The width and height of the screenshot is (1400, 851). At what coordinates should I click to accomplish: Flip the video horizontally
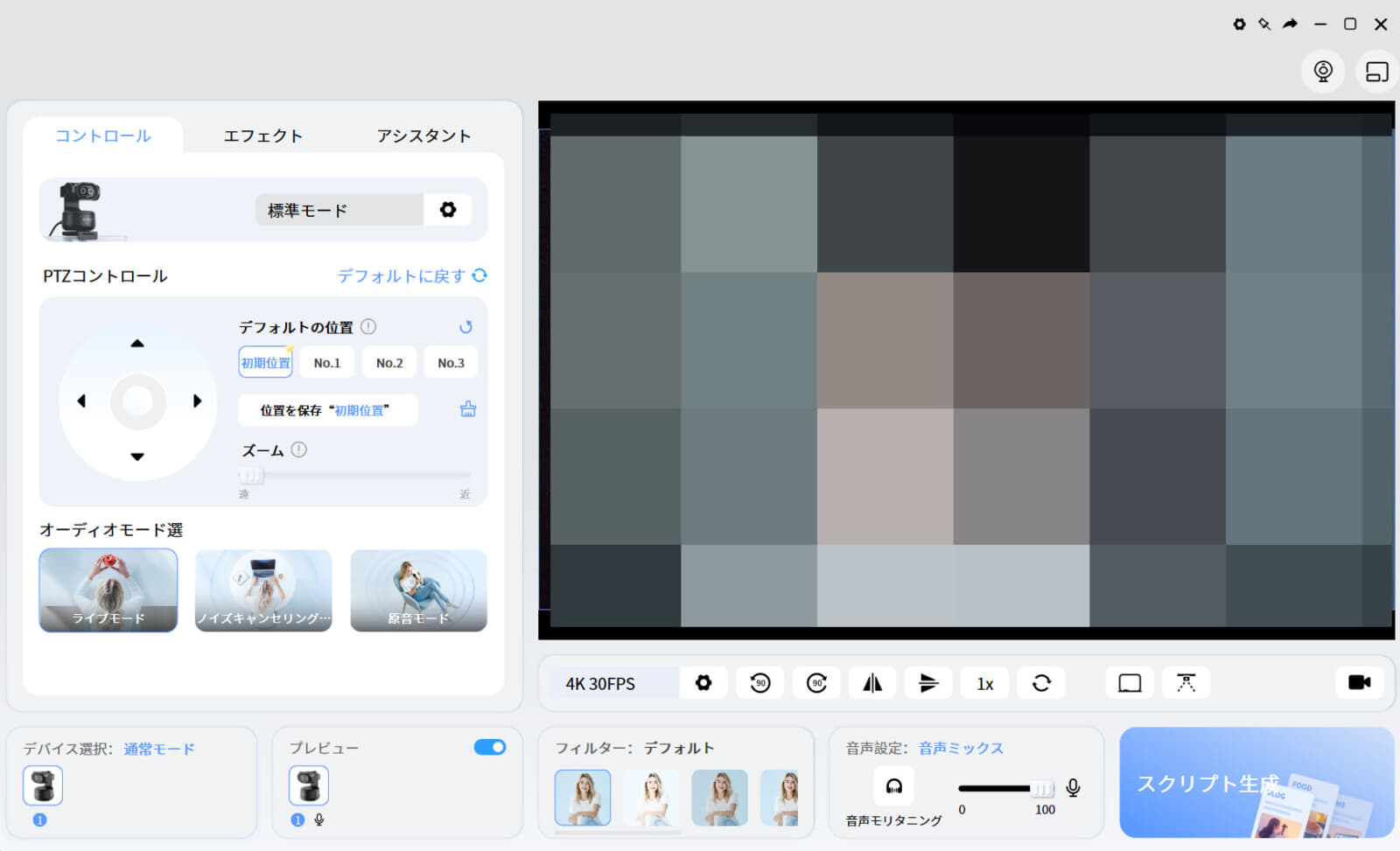872,683
